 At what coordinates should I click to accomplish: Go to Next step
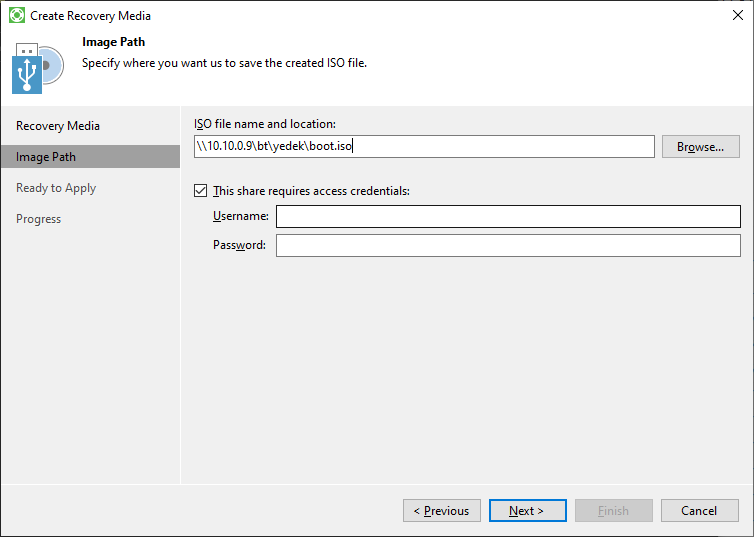coord(528,511)
